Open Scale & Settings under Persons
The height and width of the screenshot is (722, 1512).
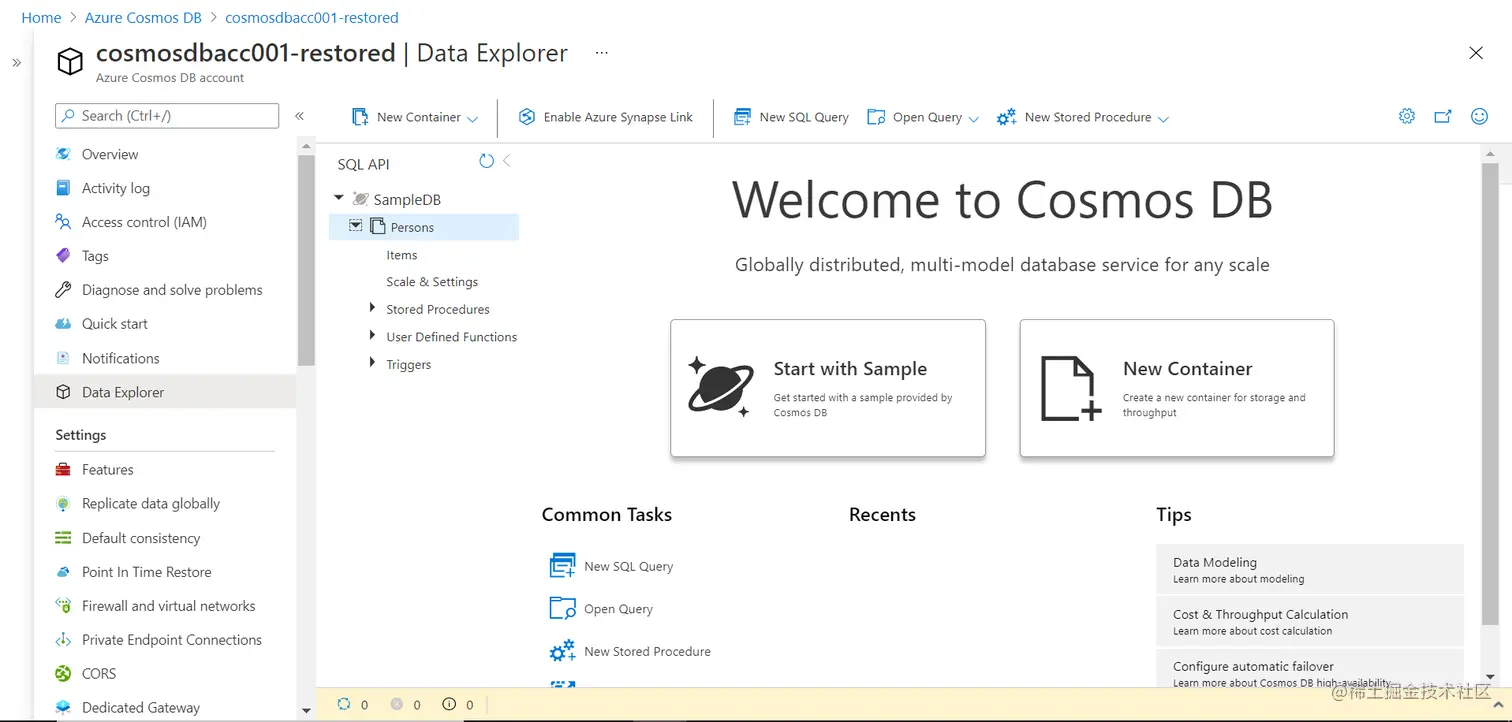click(x=432, y=282)
